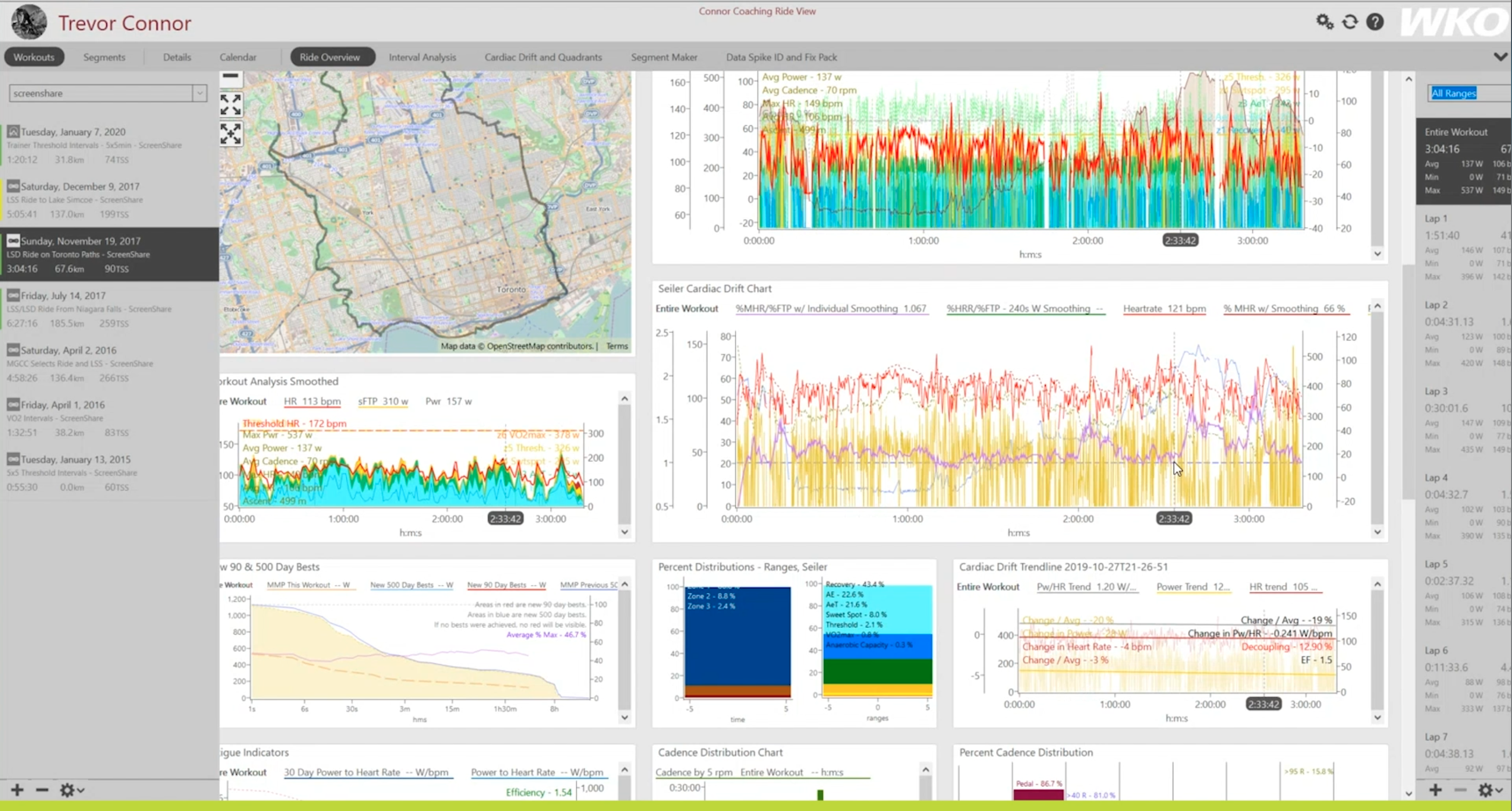Toggle MMP This Workout series display

tap(310, 585)
